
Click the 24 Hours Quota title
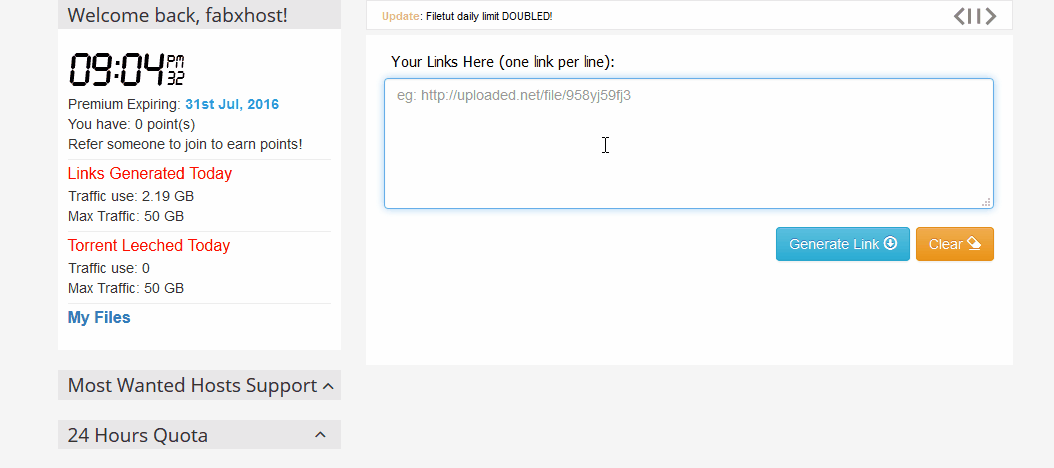pos(138,435)
